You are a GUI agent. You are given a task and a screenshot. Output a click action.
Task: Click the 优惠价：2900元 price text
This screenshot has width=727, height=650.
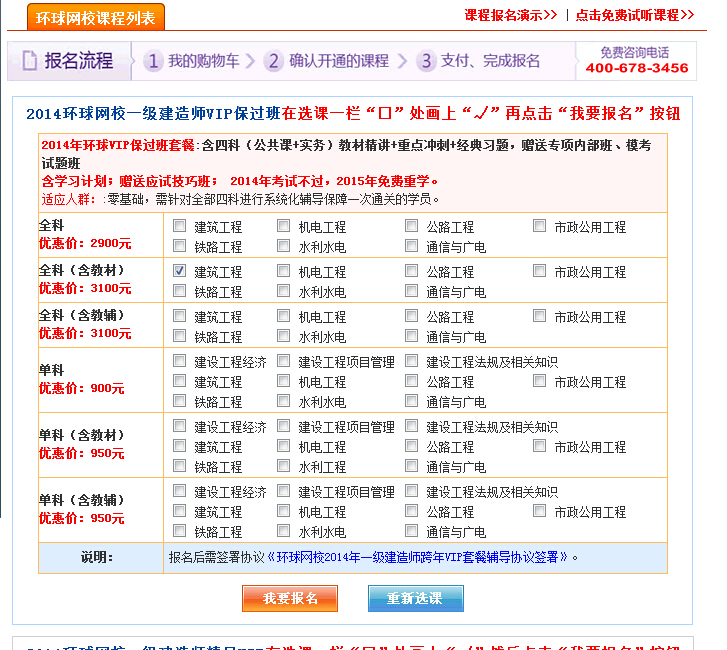click(x=85, y=243)
